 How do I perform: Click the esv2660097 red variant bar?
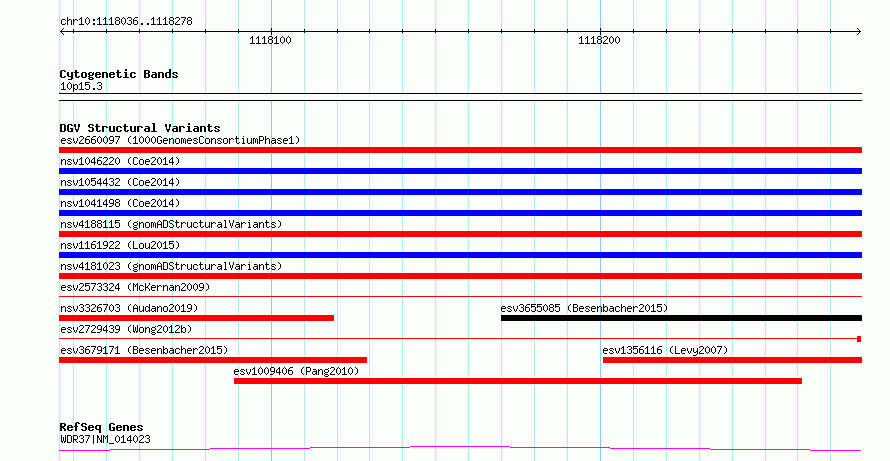[x=460, y=150]
